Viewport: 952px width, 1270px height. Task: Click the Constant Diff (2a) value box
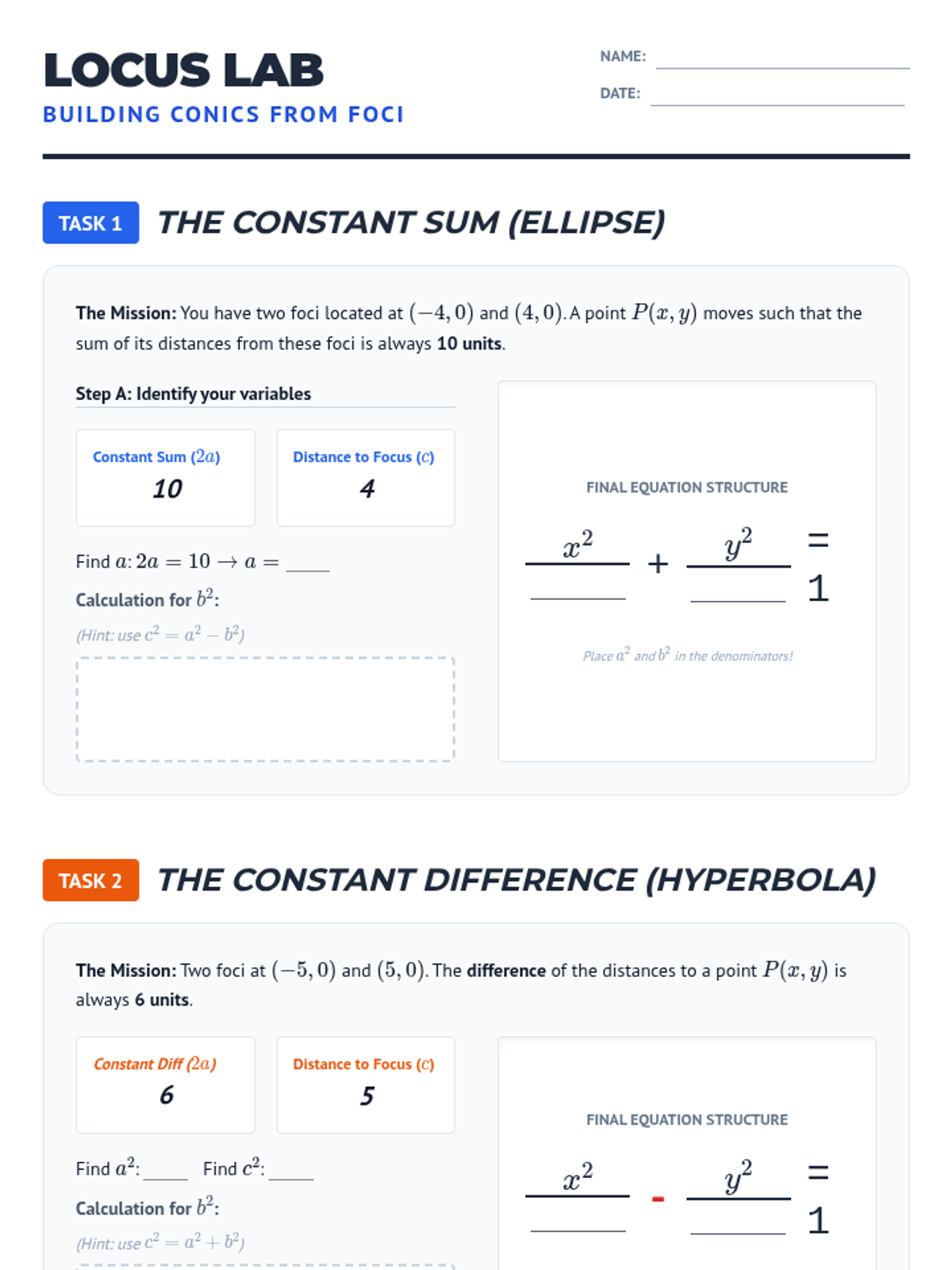165,1084
